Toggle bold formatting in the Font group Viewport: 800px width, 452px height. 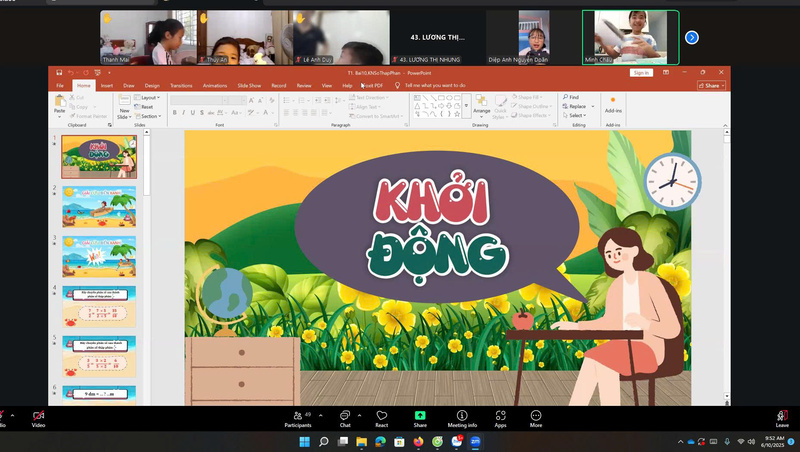[175, 113]
